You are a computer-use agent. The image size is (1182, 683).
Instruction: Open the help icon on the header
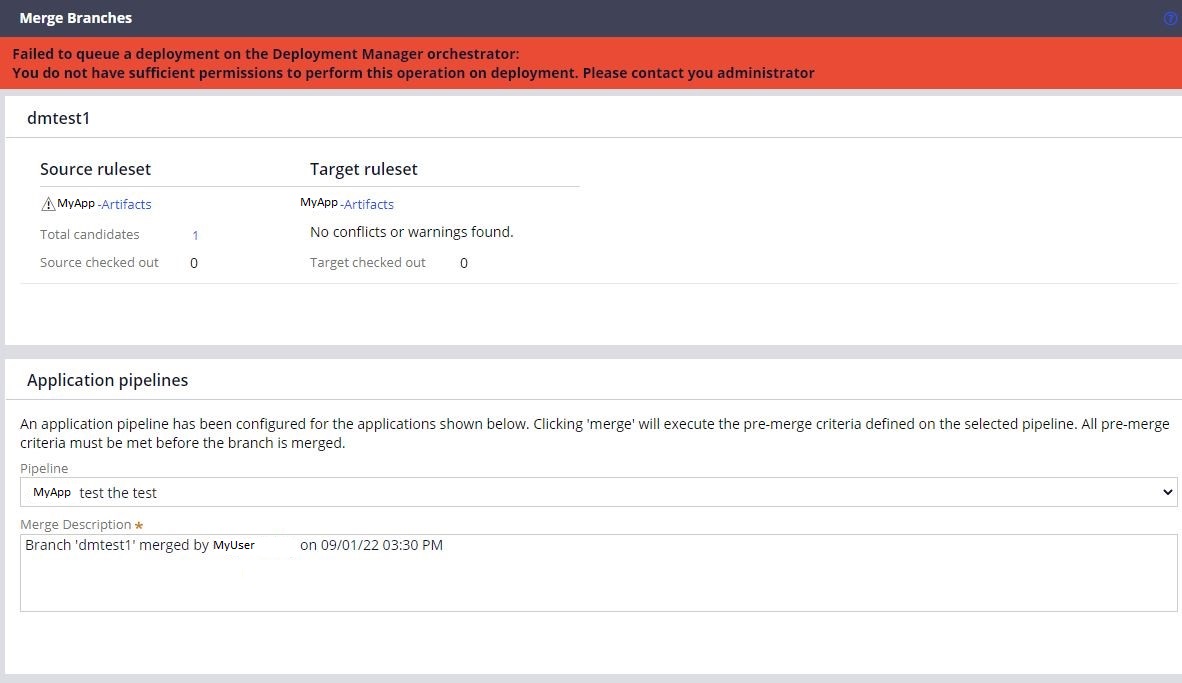[1170, 17]
